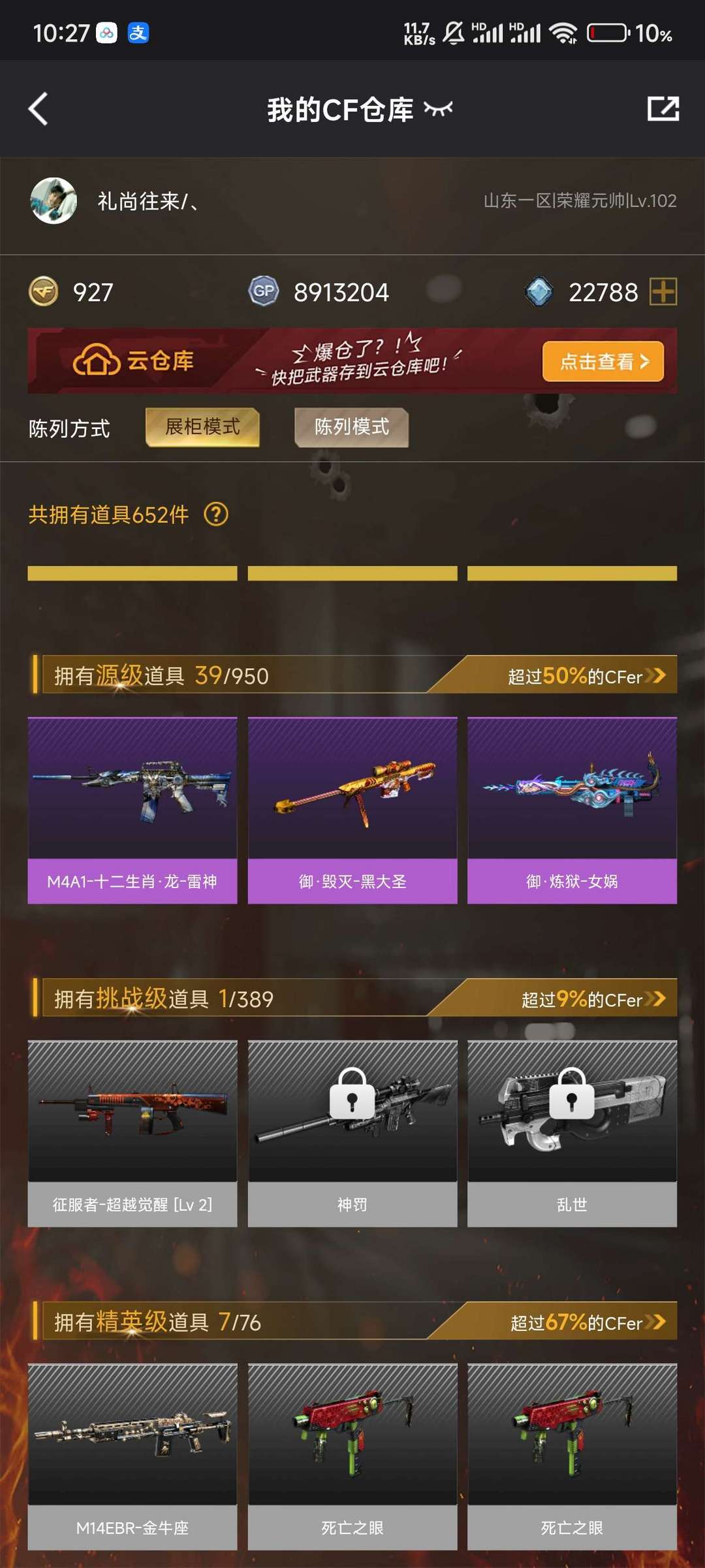Tap the user avatar picture

pos(54,200)
